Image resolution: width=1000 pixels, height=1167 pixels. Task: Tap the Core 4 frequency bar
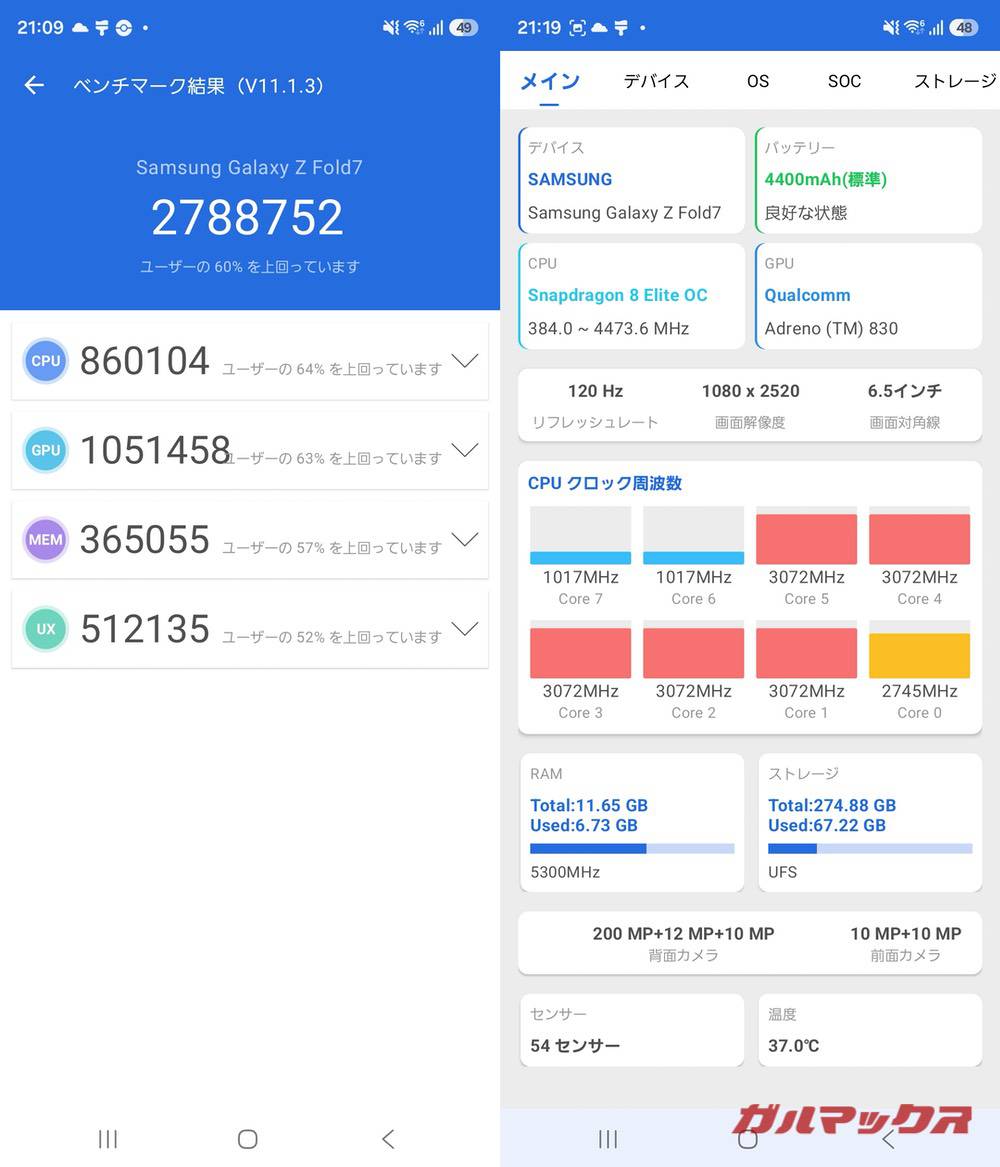(920, 535)
